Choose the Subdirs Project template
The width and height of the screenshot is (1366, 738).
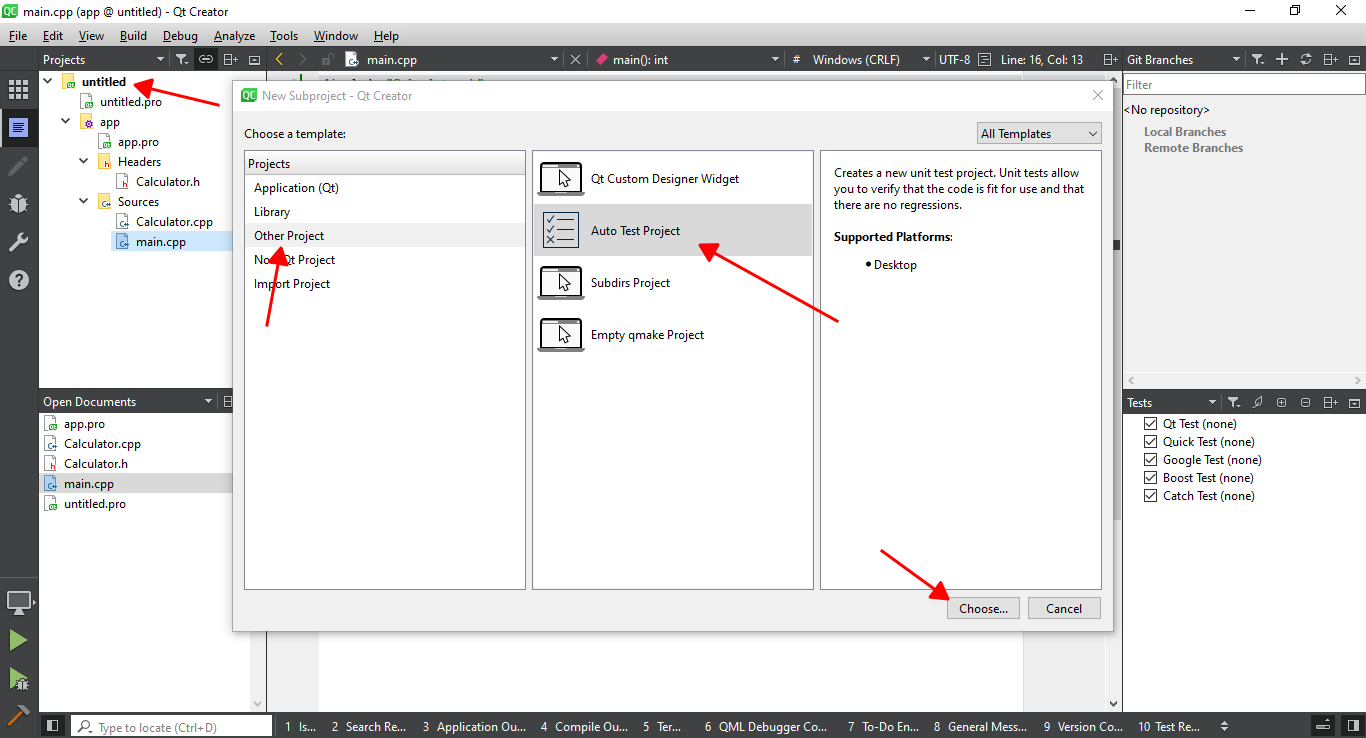[x=673, y=283]
